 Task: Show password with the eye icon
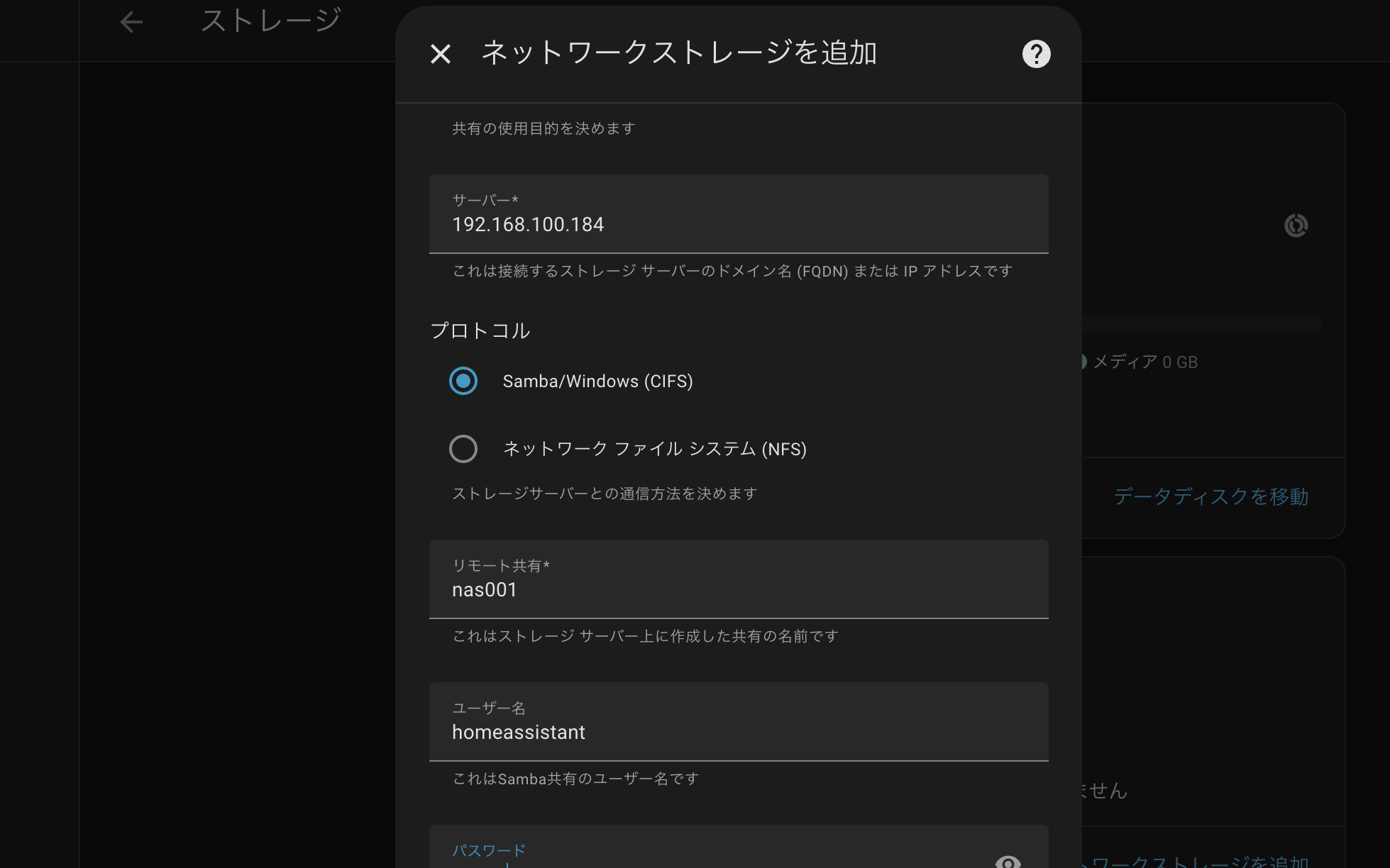pyautogui.click(x=1008, y=862)
